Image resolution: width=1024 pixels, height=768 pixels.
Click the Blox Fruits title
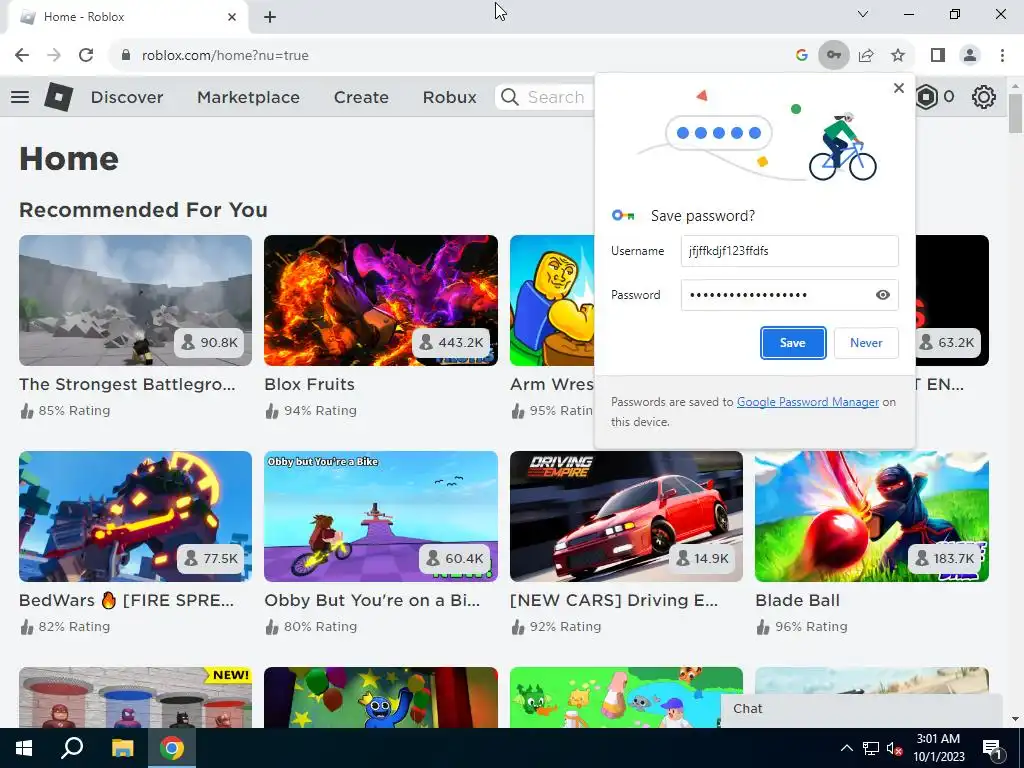(310, 384)
